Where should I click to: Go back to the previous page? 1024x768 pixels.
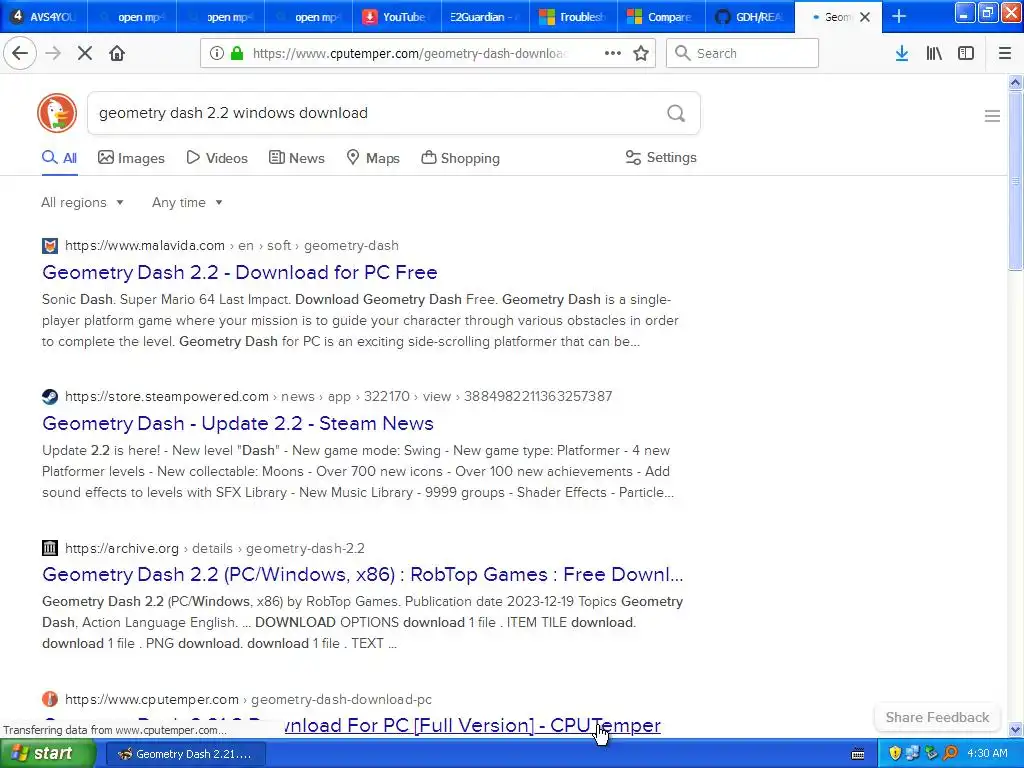20,53
